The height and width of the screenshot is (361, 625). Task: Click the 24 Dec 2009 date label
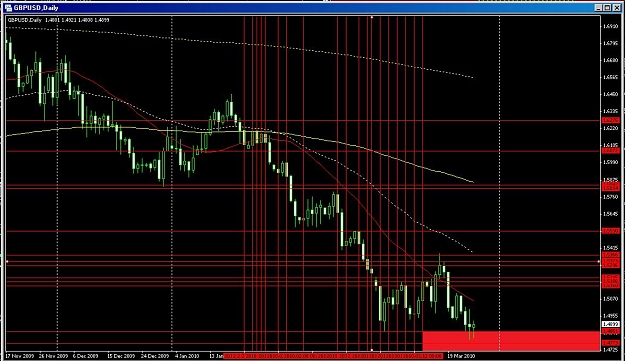[155, 356]
